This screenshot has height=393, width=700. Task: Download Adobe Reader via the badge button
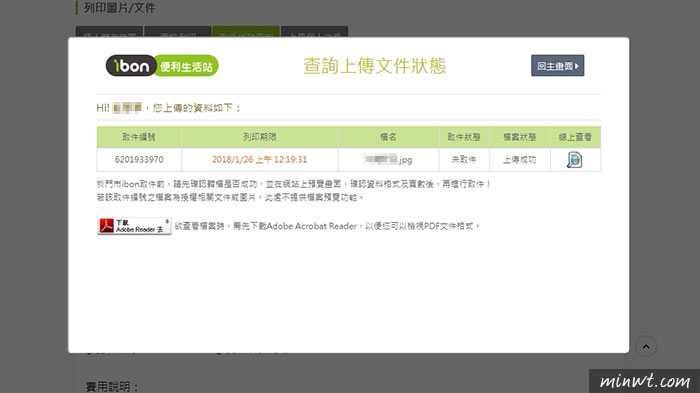pyautogui.click(x=134, y=226)
